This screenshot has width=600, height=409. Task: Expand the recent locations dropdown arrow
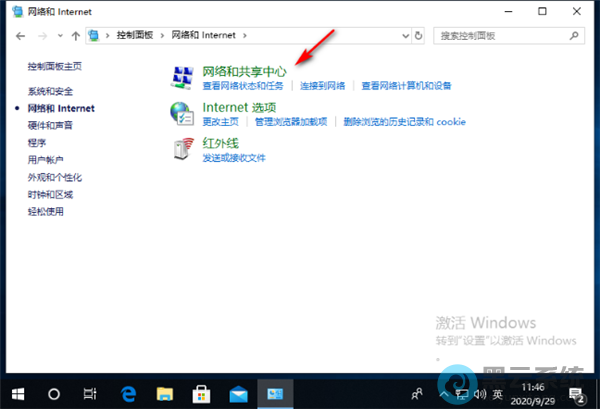(x=60, y=35)
